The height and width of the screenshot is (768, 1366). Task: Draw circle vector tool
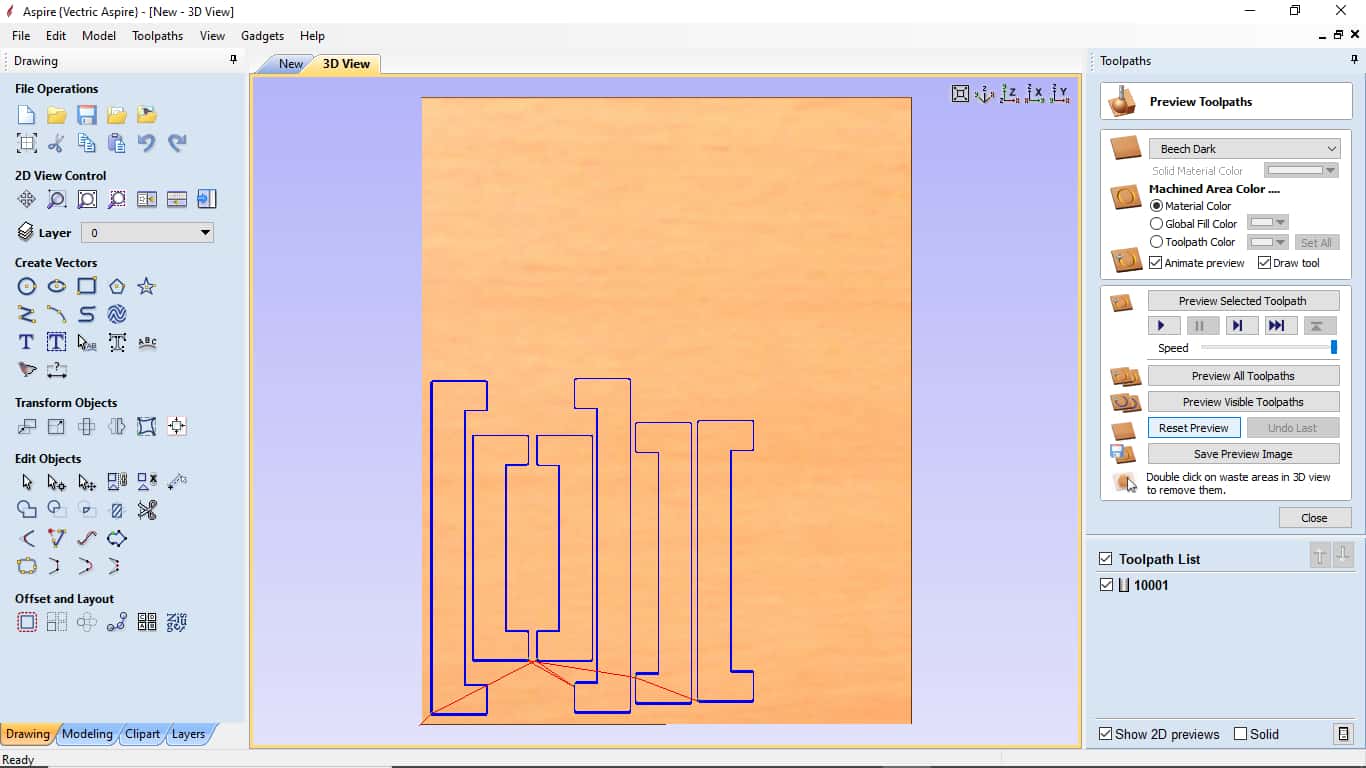click(x=27, y=287)
